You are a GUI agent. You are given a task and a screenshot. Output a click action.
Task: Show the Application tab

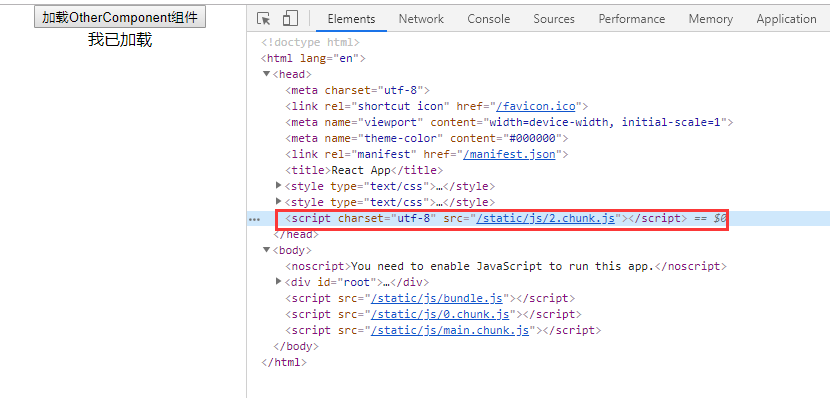pyautogui.click(x=786, y=19)
